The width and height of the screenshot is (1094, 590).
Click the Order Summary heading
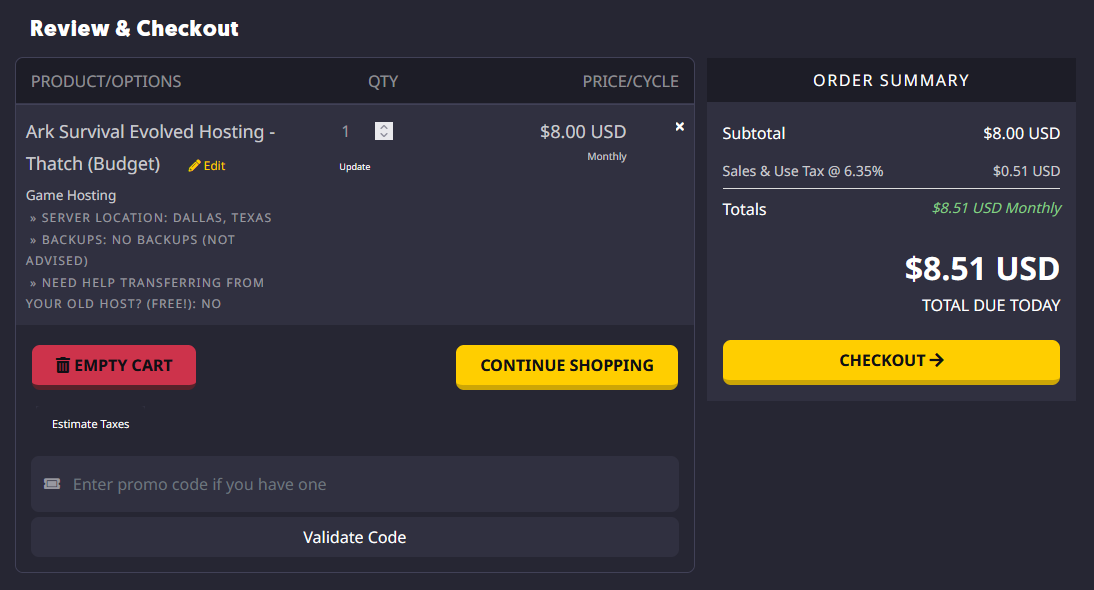(x=891, y=80)
